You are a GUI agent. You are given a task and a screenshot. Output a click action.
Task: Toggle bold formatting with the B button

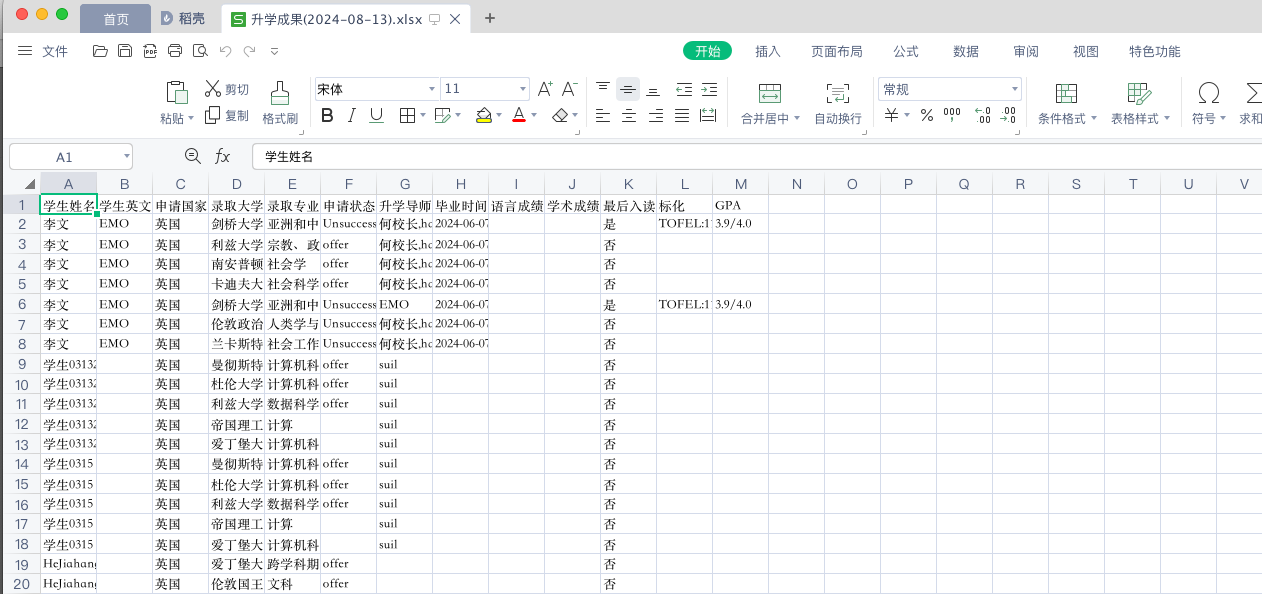[327, 116]
